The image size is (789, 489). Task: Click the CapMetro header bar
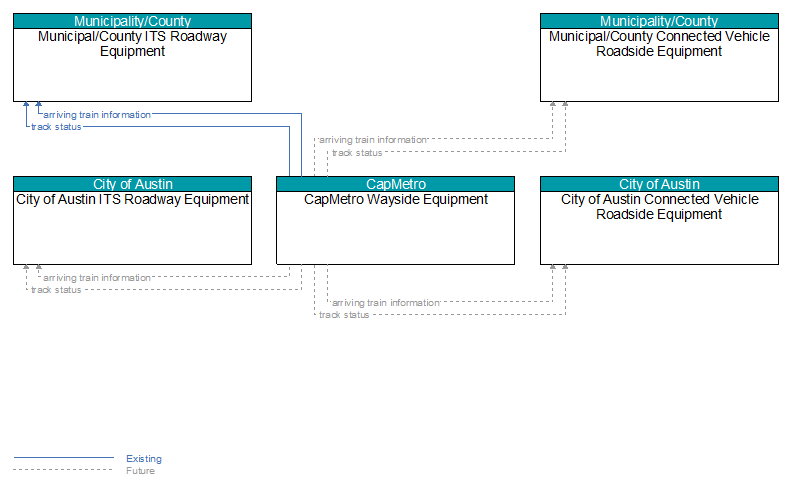pyautogui.click(x=396, y=184)
